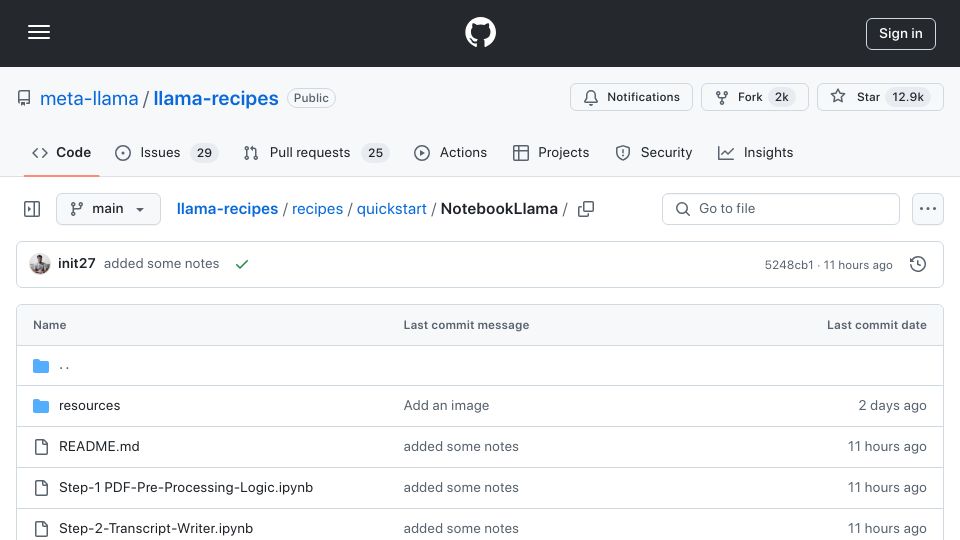Navigate to llama-recipes root in breadcrumb
This screenshot has width=960, height=540.
tap(227, 209)
